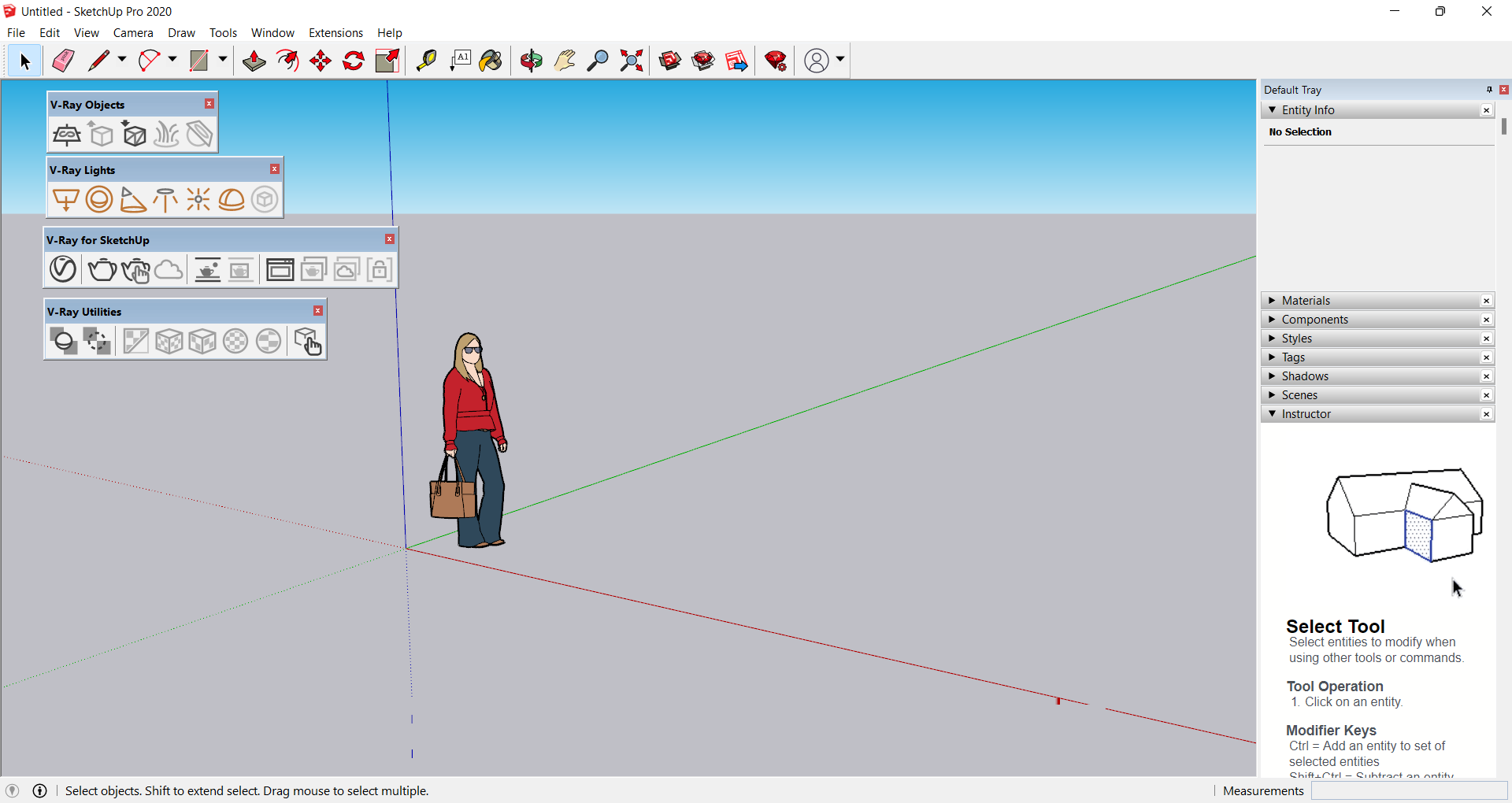Close the V-Ray Utilities toolbar
This screenshot has height=803, width=1512.
[318, 311]
